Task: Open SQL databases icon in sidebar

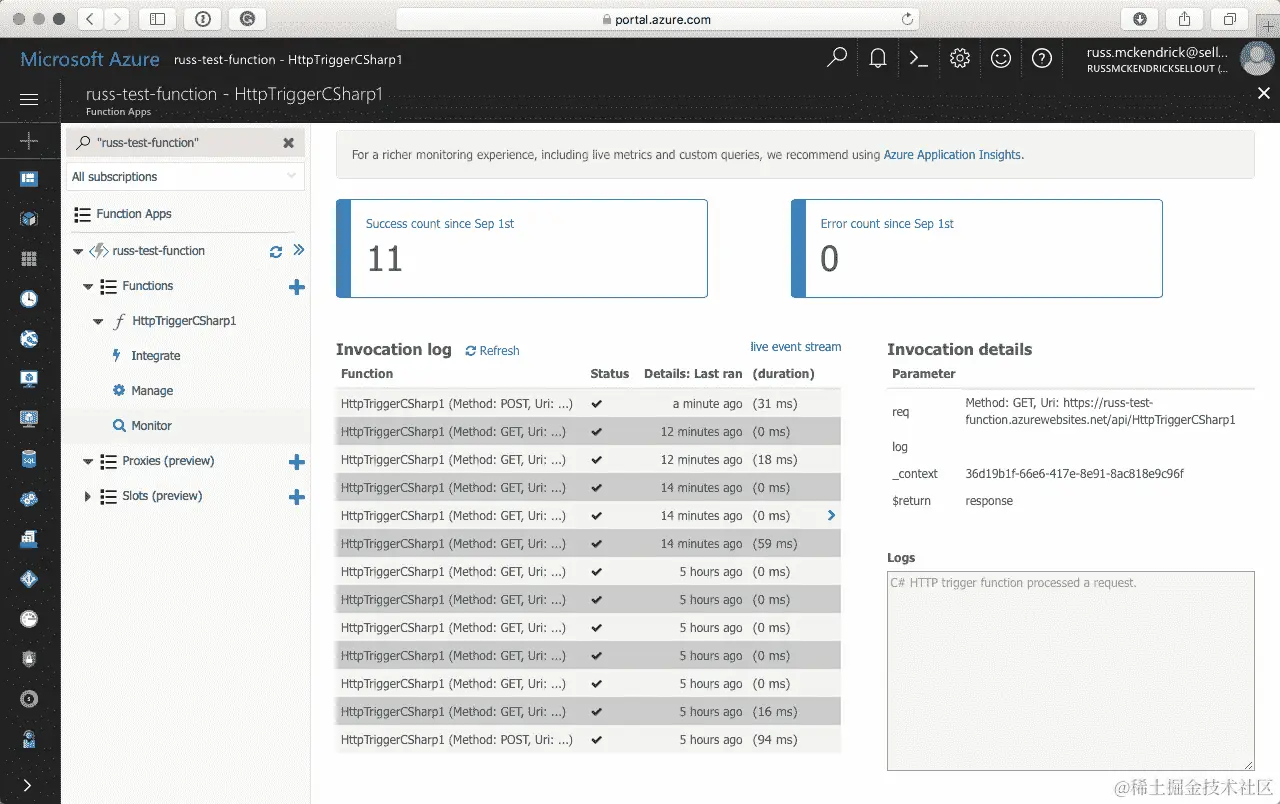Action: (x=29, y=459)
